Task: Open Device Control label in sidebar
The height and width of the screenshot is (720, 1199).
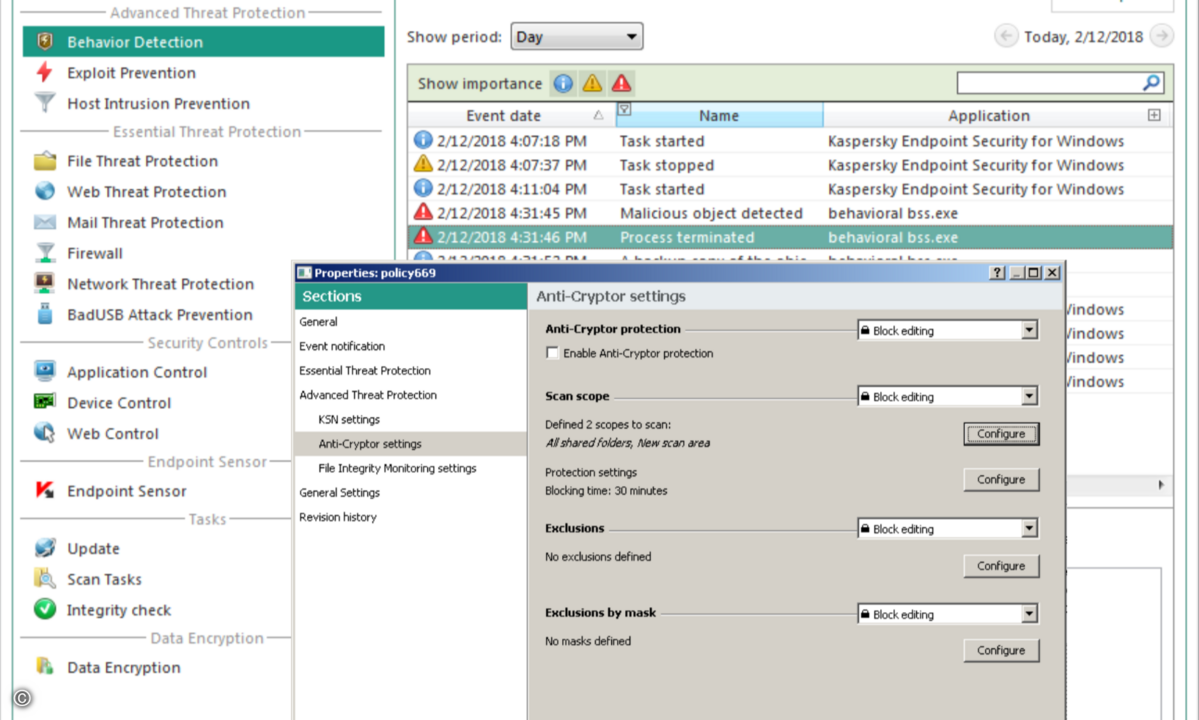Action: pos(119,403)
